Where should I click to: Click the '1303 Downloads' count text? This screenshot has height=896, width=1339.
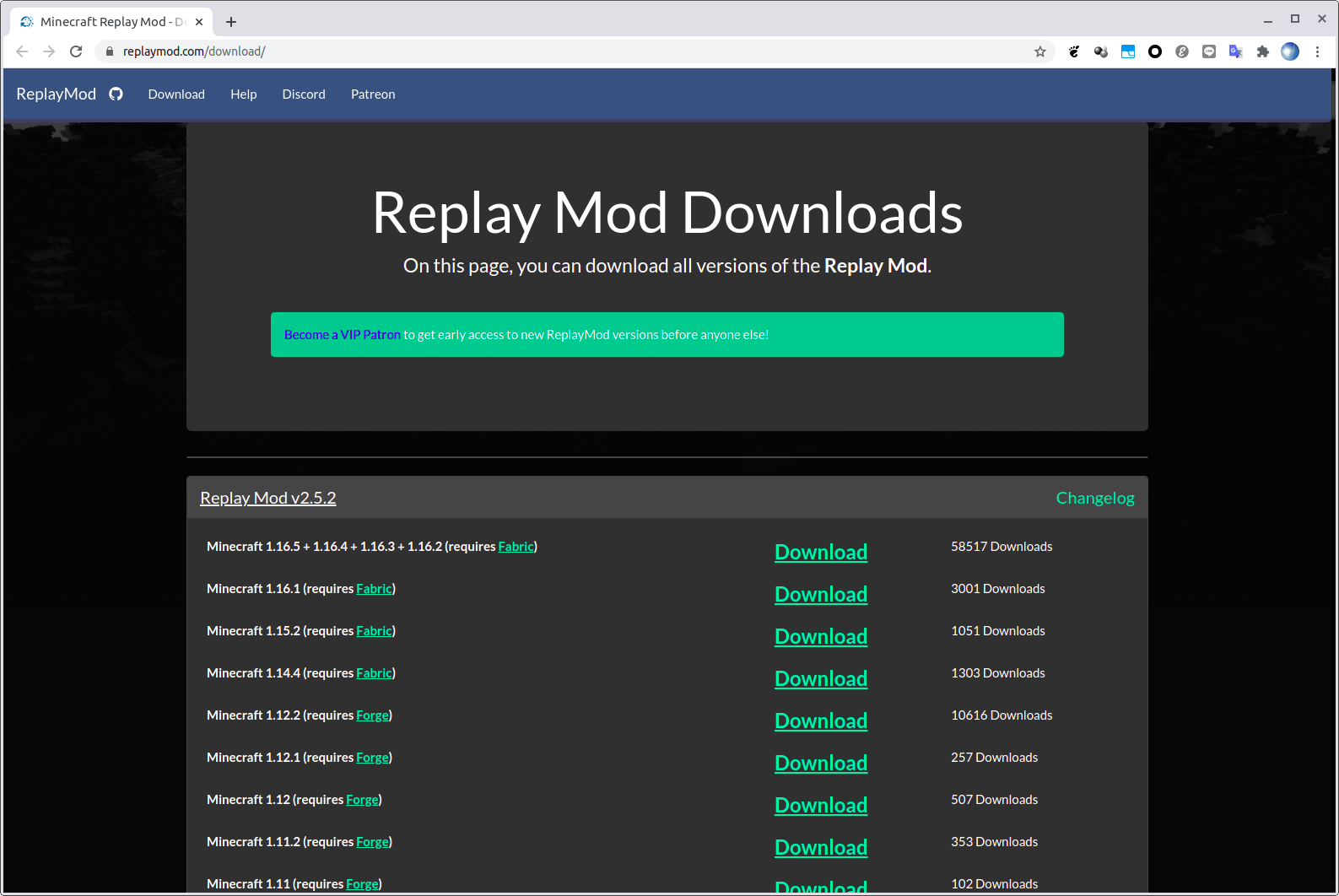(998, 673)
